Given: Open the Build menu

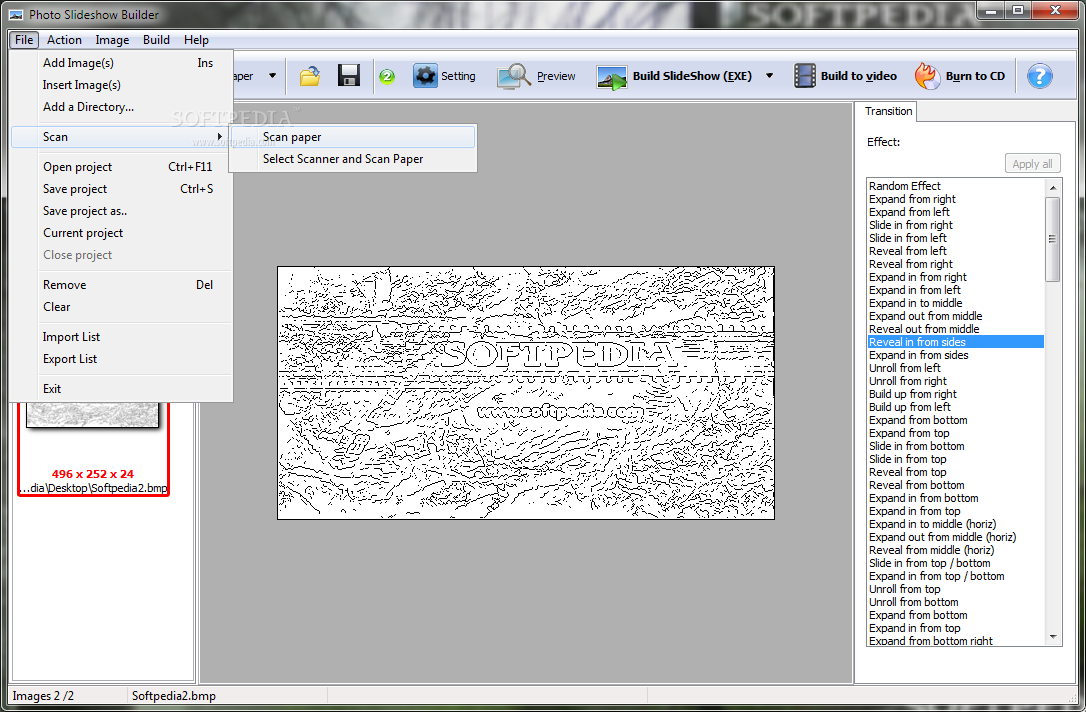Looking at the screenshot, I should click(157, 39).
